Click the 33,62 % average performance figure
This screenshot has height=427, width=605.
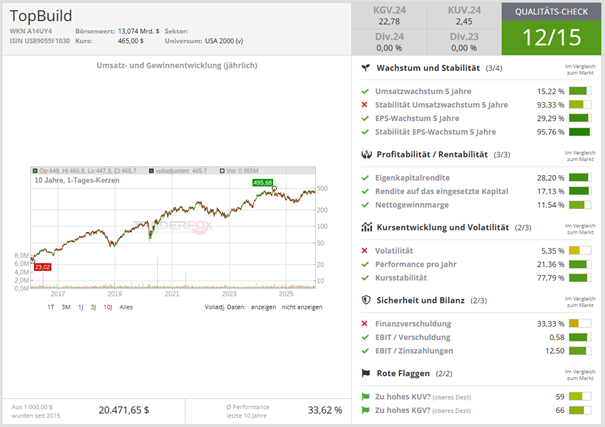click(x=325, y=410)
